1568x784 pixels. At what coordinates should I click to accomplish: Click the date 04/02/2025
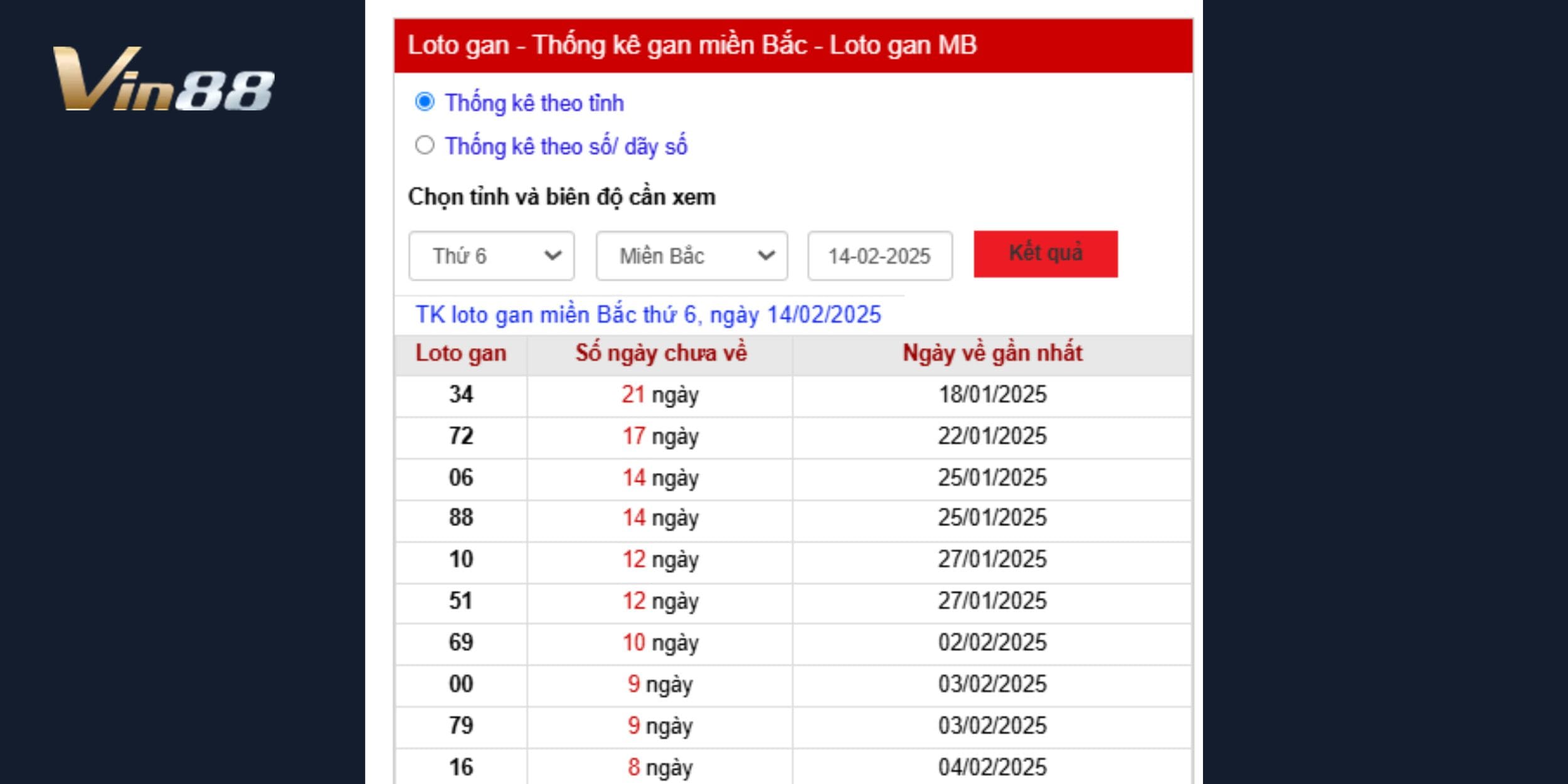pos(993,767)
